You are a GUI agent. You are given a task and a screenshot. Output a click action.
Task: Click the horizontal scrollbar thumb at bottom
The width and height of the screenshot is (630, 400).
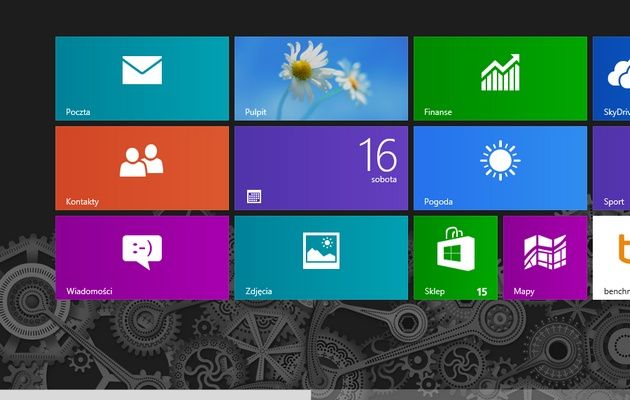point(155,395)
